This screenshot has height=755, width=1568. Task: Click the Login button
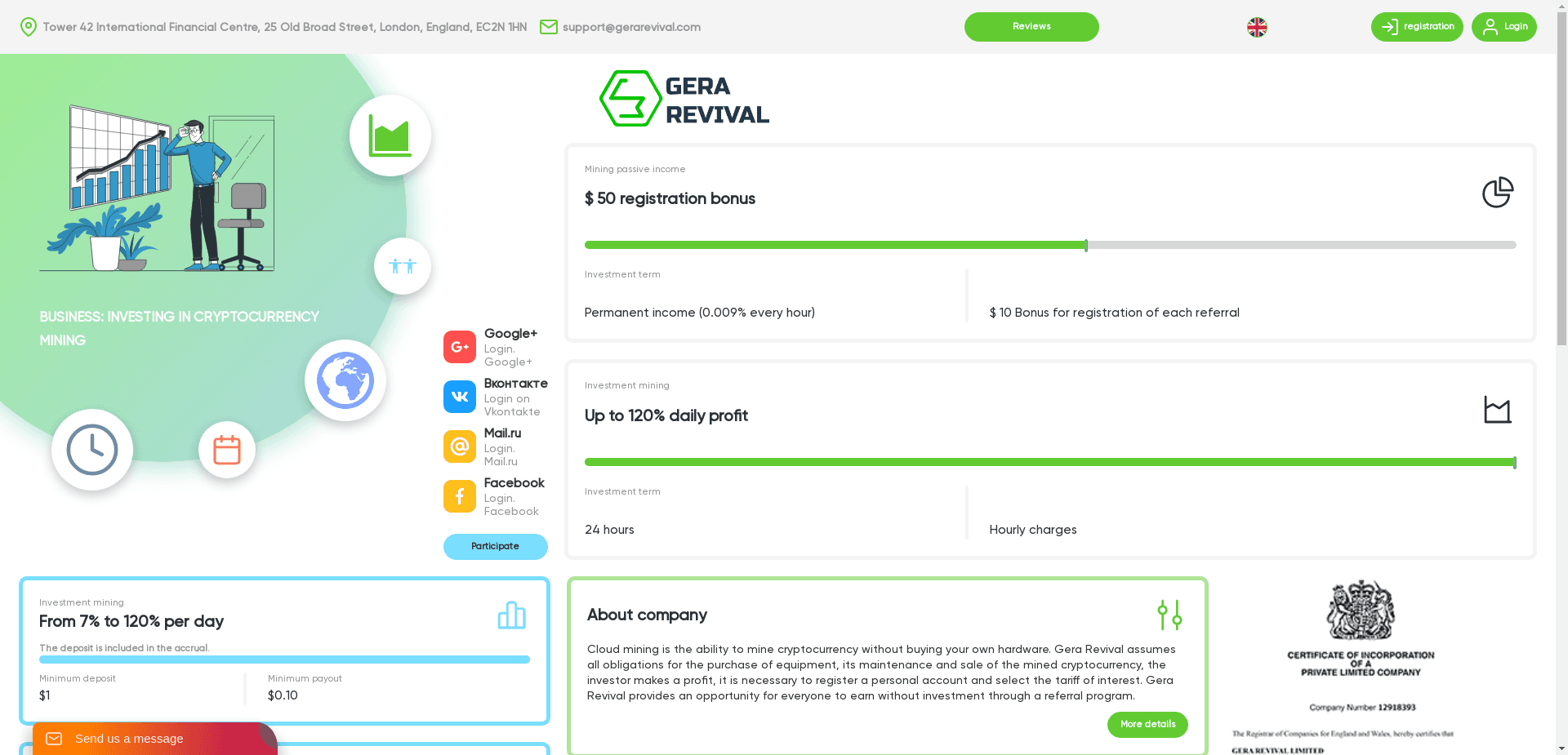click(1503, 27)
